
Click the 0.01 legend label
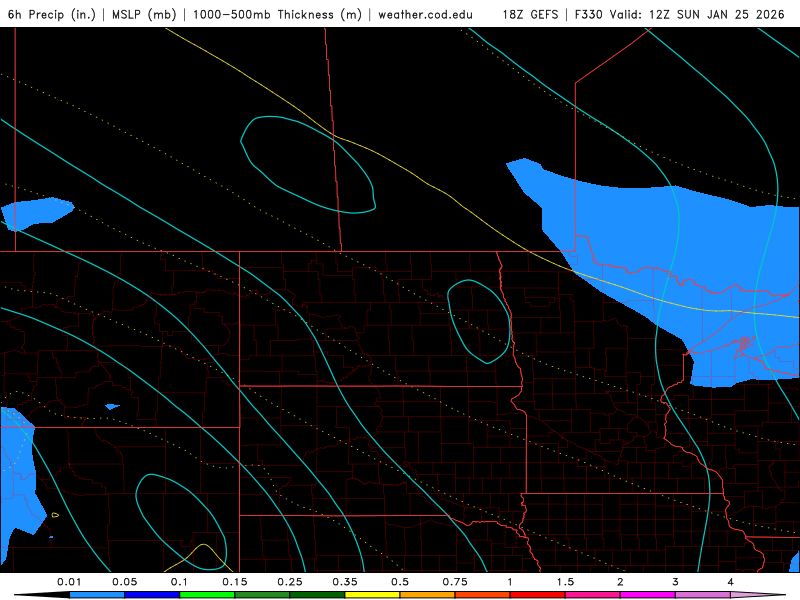coord(69,582)
